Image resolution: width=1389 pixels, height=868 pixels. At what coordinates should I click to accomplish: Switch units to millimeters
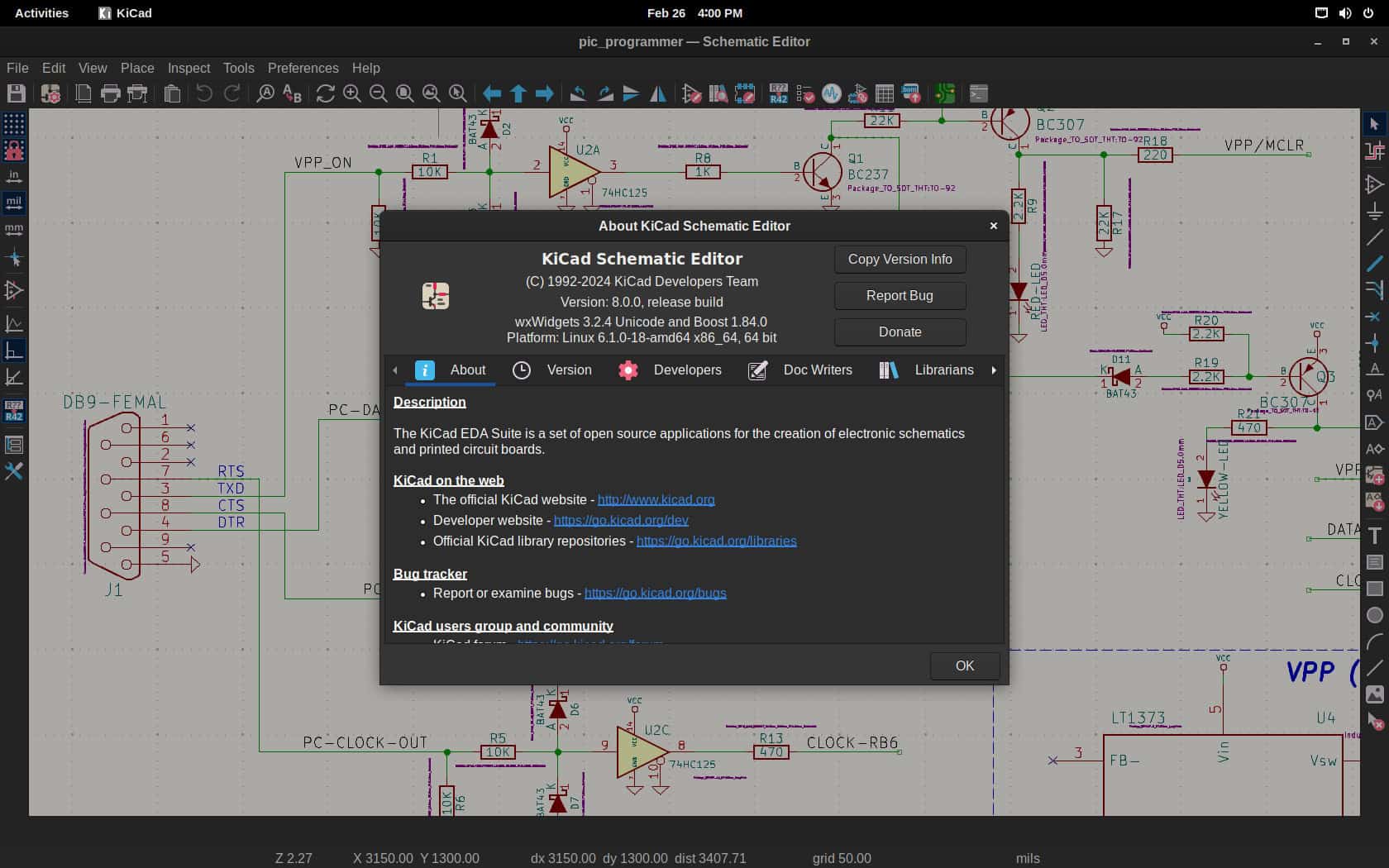[13, 230]
